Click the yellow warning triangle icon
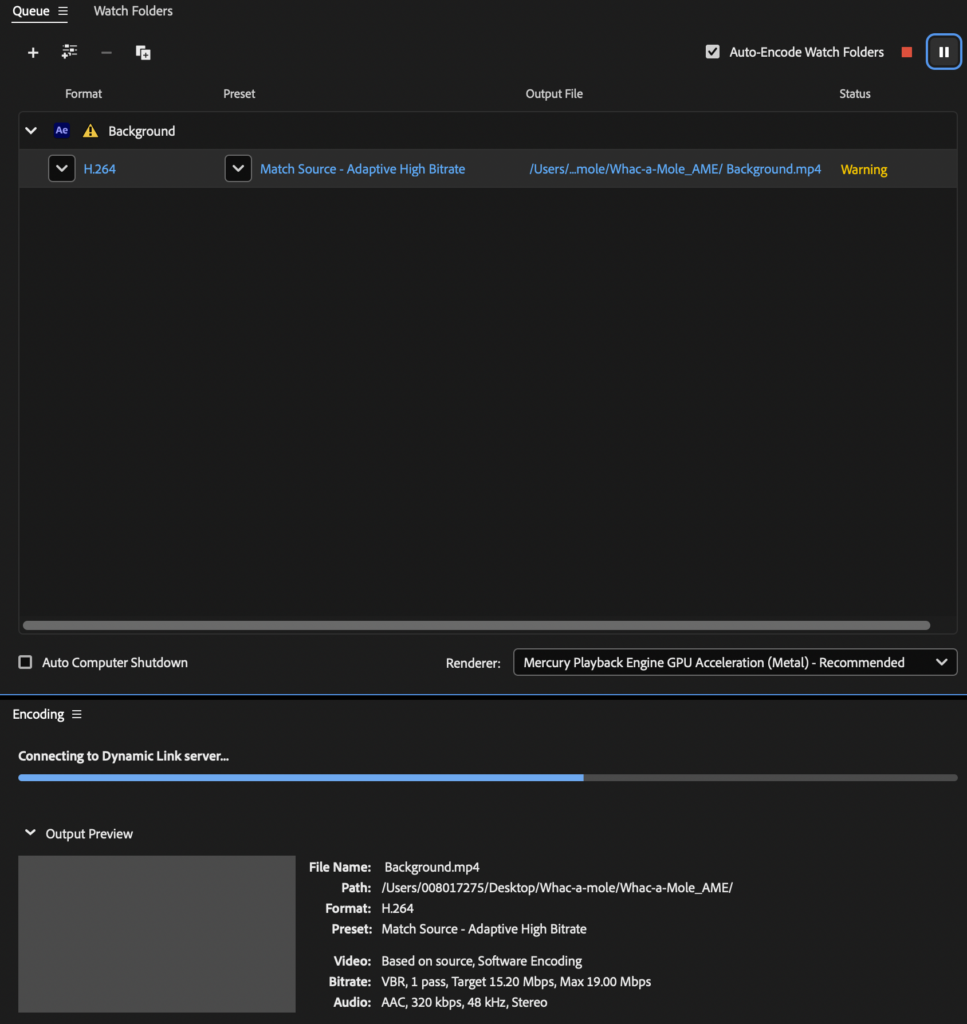This screenshot has height=1024, width=967. [x=91, y=131]
